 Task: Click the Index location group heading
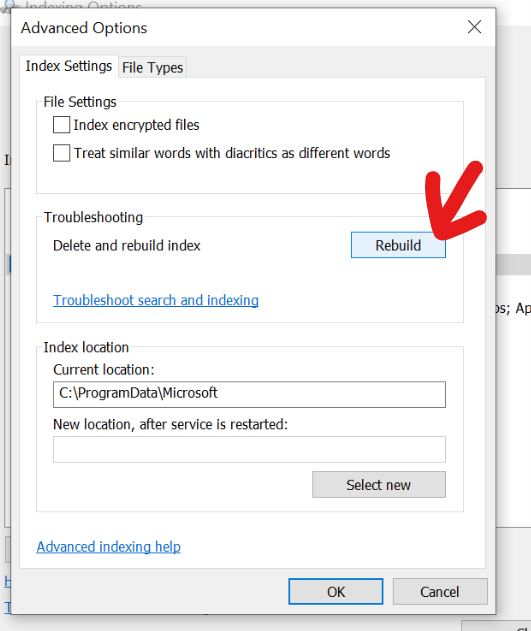(86, 347)
